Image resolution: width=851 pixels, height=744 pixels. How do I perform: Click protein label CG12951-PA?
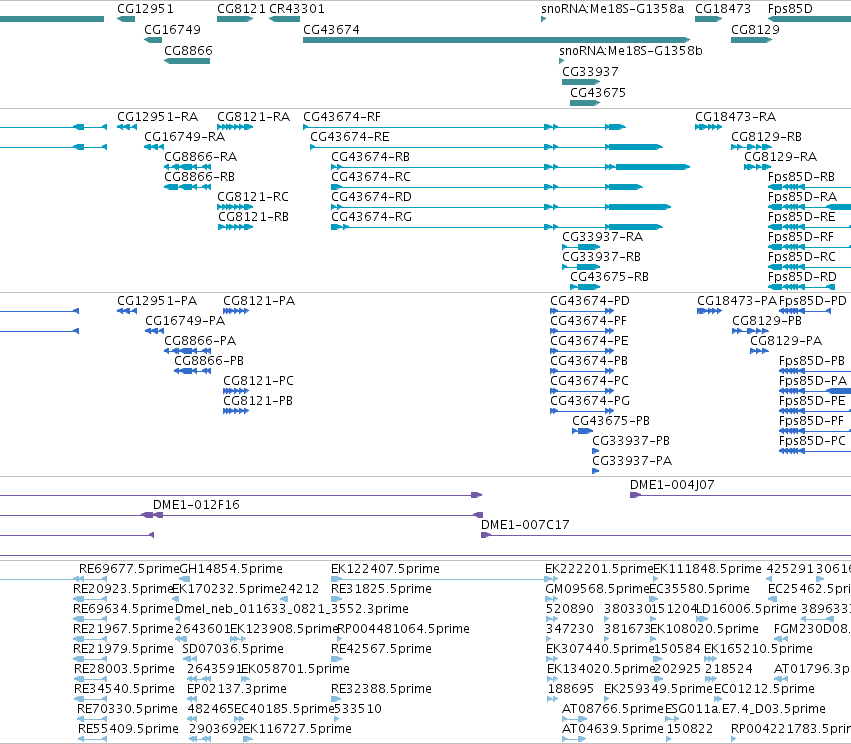tap(157, 301)
